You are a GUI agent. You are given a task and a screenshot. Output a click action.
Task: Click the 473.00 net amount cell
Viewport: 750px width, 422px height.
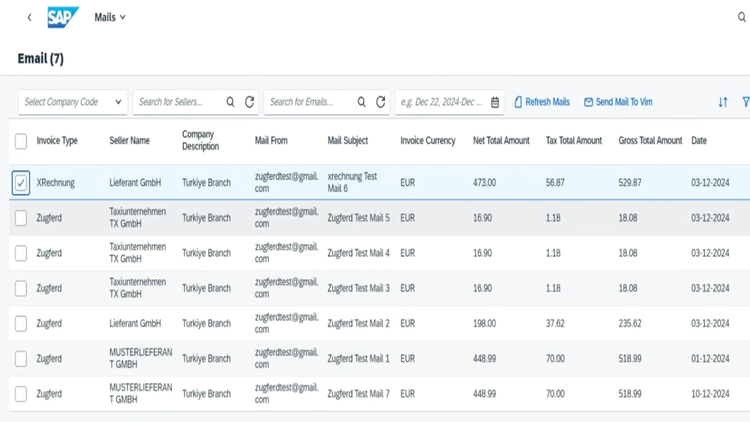484,183
